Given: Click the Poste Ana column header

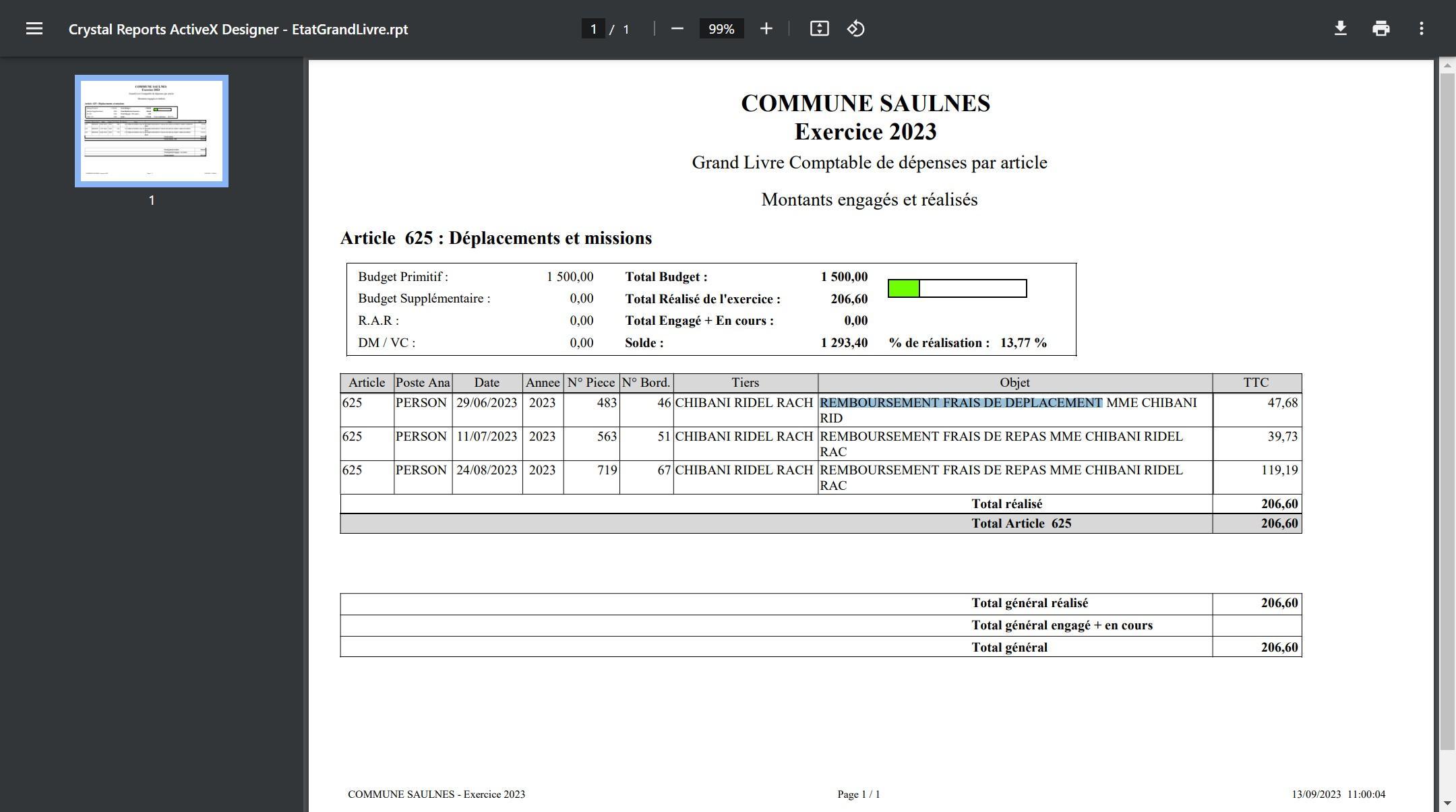Looking at the screenshot, I should (423, 383).
